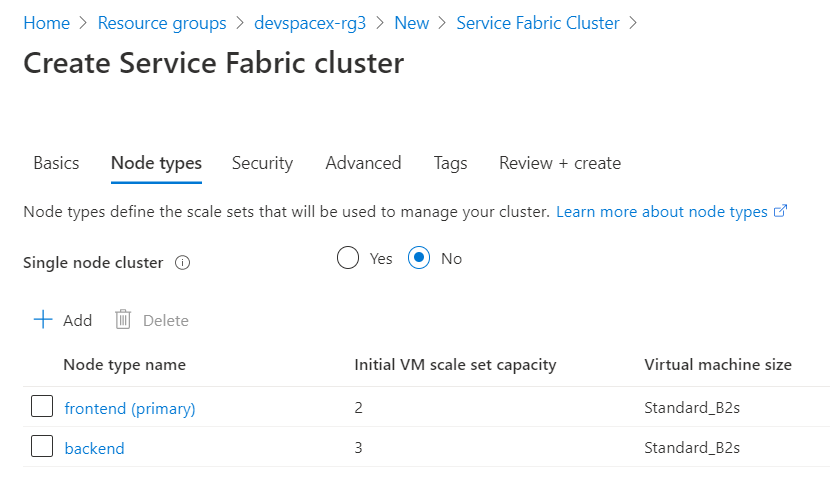The image size is (830, 483).
Task: Click Standard_B2s in the backend row
Action: [692, 448]
